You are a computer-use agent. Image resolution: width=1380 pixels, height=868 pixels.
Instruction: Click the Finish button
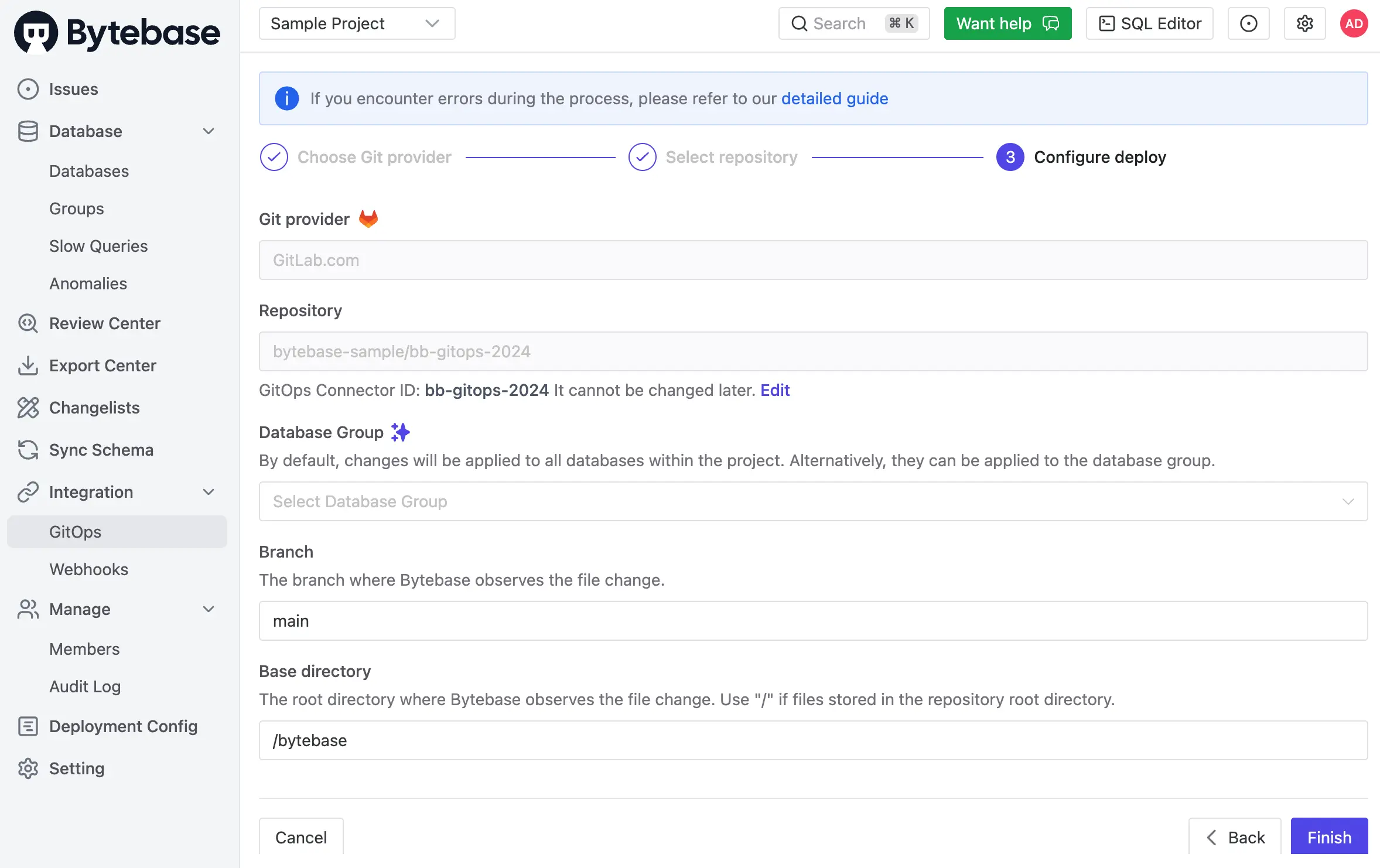[x=1329, y=837]
